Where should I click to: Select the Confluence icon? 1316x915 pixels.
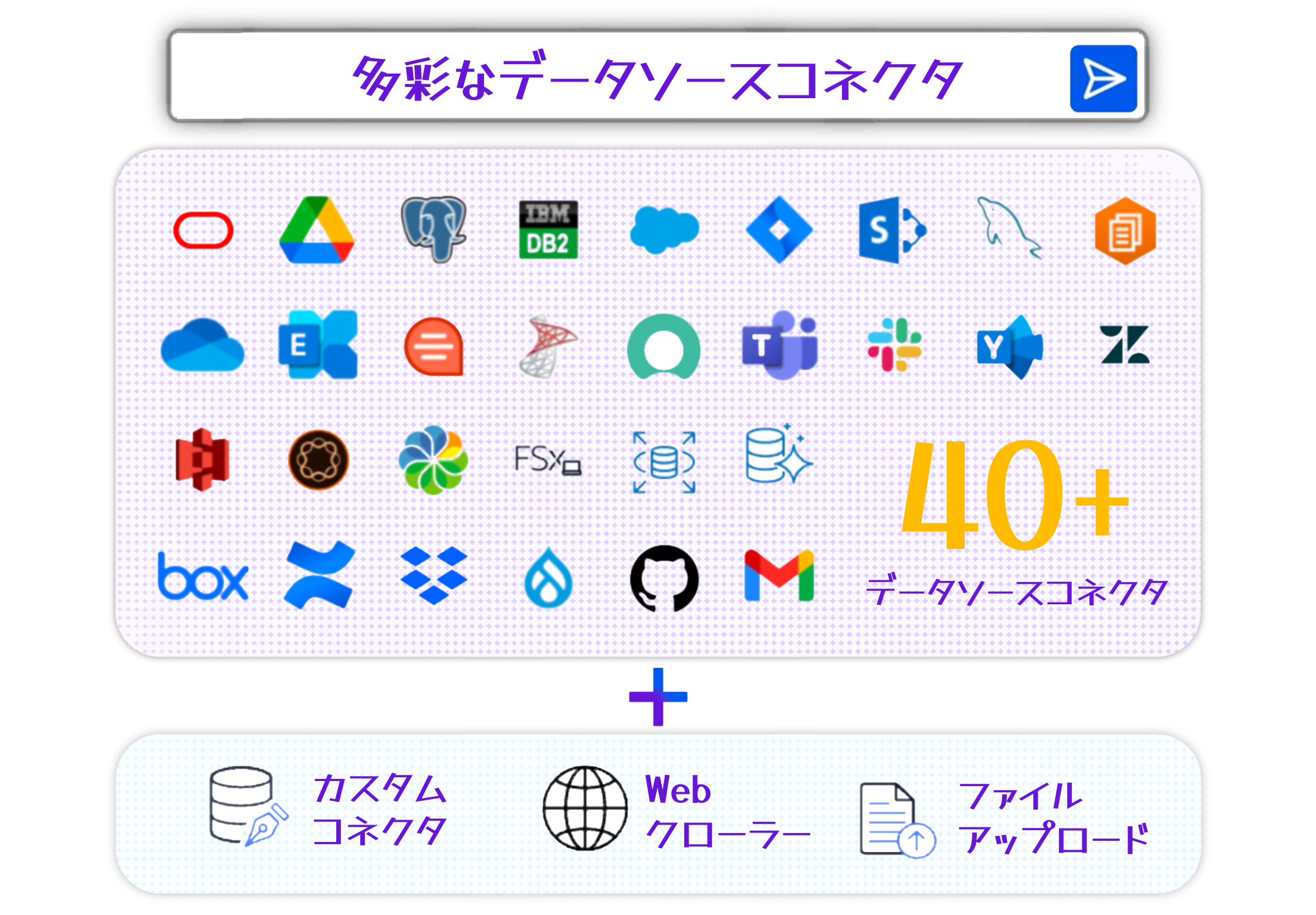(x=320, y=575)
